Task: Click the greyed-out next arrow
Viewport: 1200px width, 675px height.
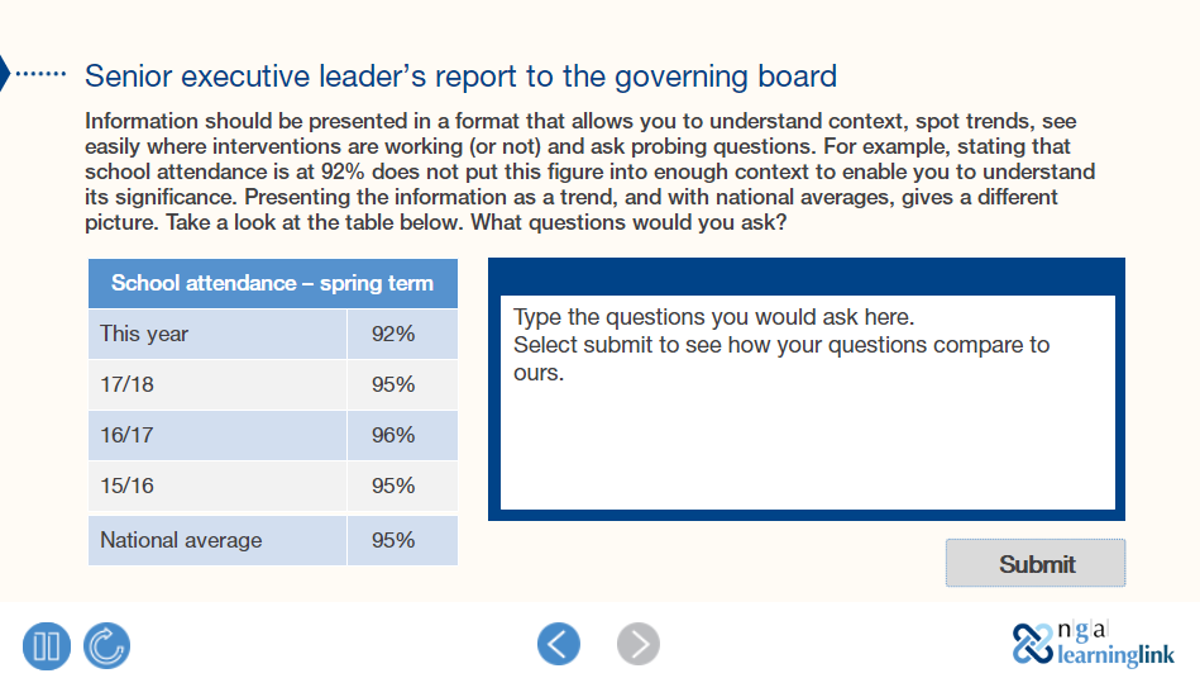Action: point(638,644)
